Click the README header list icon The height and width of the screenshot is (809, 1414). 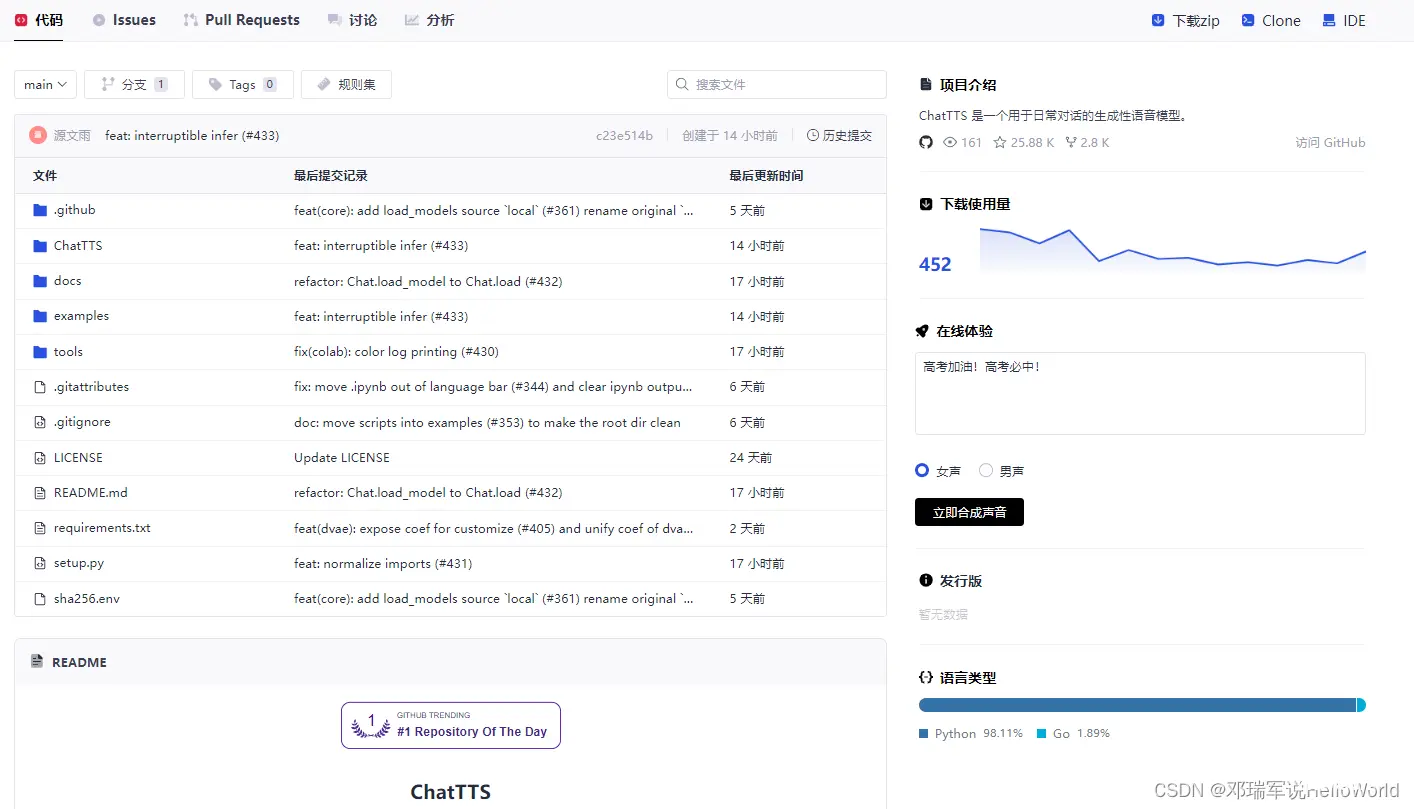coord(37,661)
